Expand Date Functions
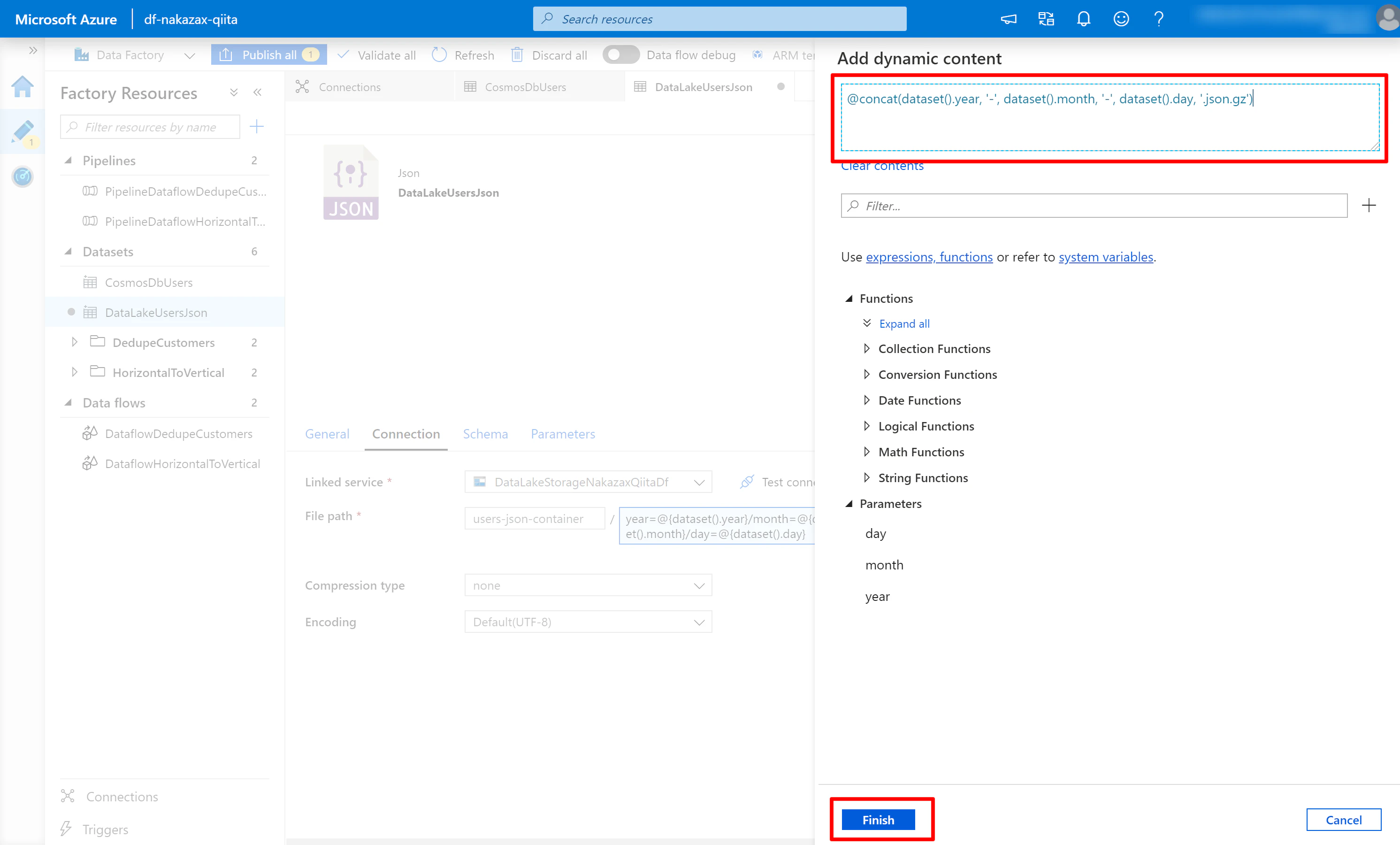The width and height of the screenshot is (1400, 845). click(866, 400)
